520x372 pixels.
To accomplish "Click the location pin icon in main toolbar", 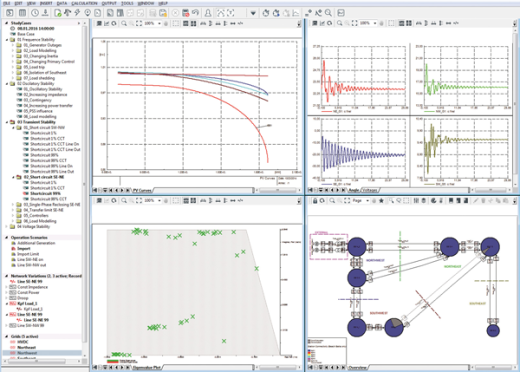I will click(87, 13).
